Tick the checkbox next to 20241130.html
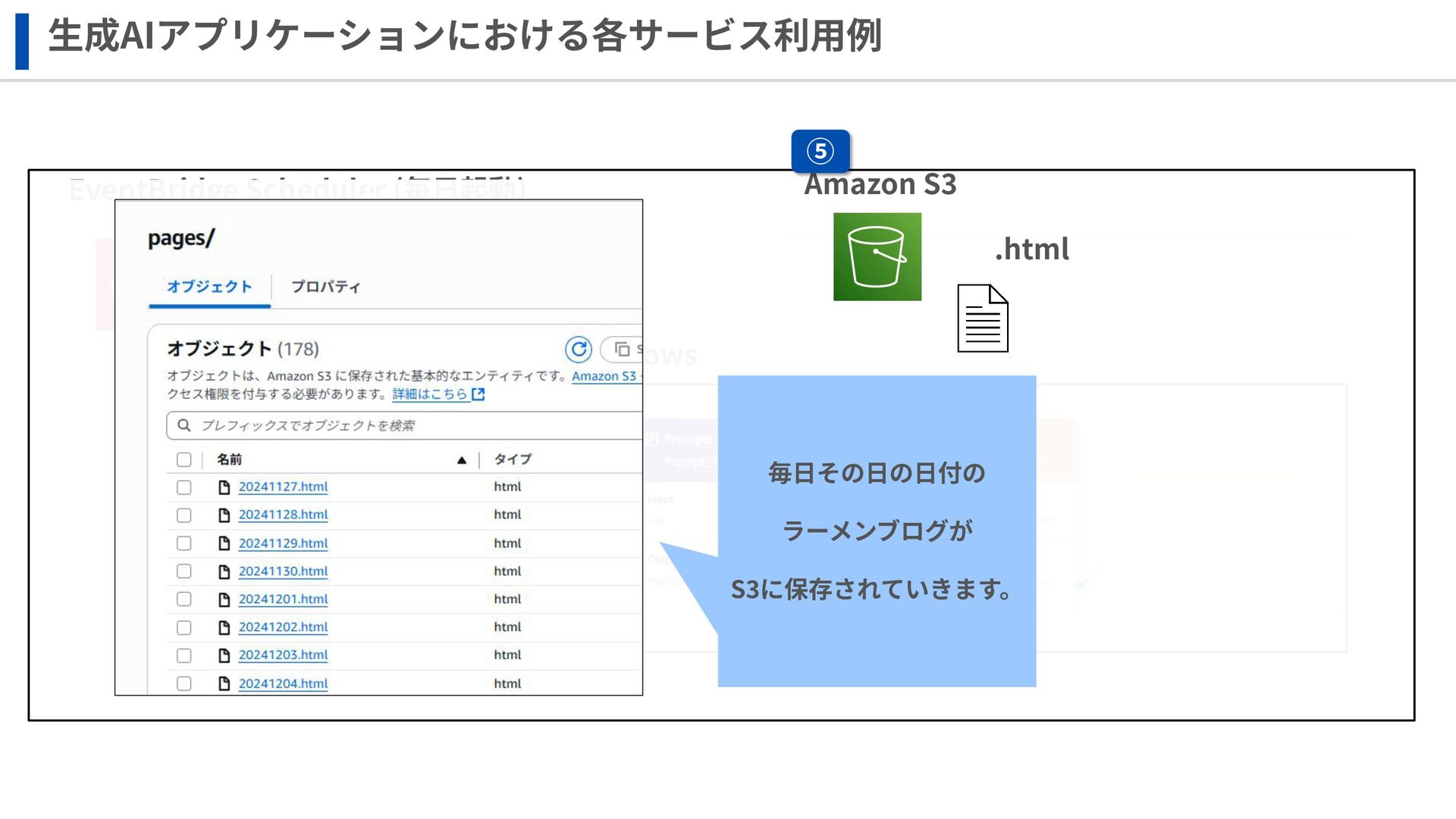This screenshot has height=819, width=1456. tap(184, 572)
